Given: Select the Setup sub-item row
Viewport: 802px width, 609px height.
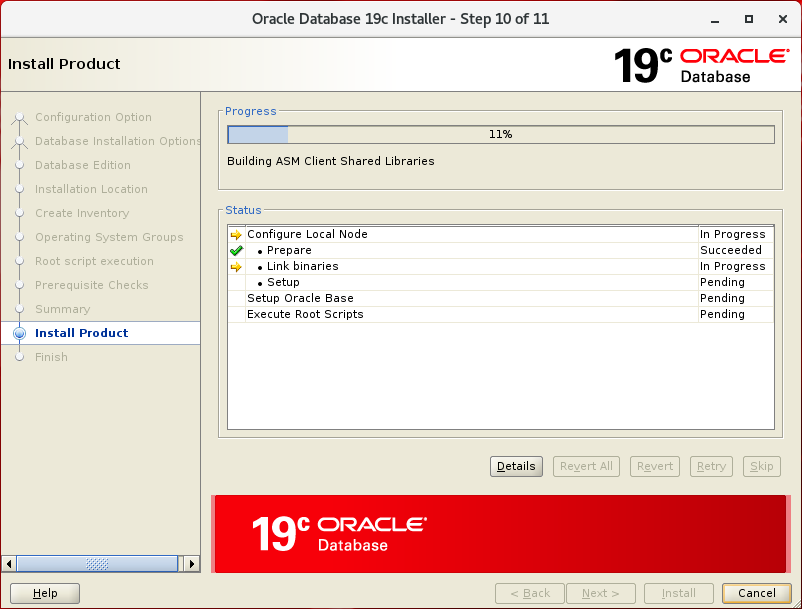Looking at the screenshot, I should pyautogui.click(x=501, y=282).
